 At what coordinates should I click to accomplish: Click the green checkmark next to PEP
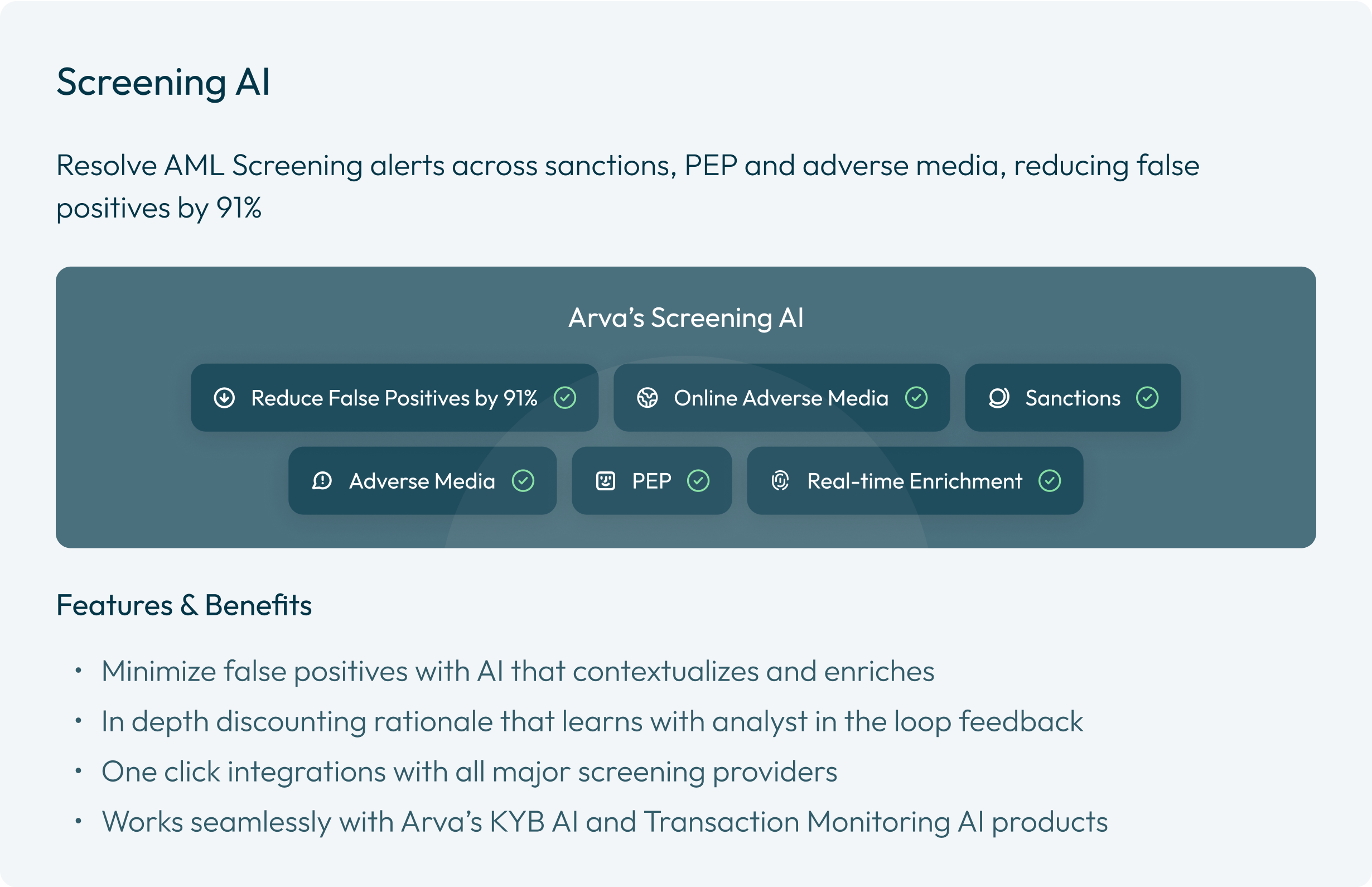tap(698, 481)
